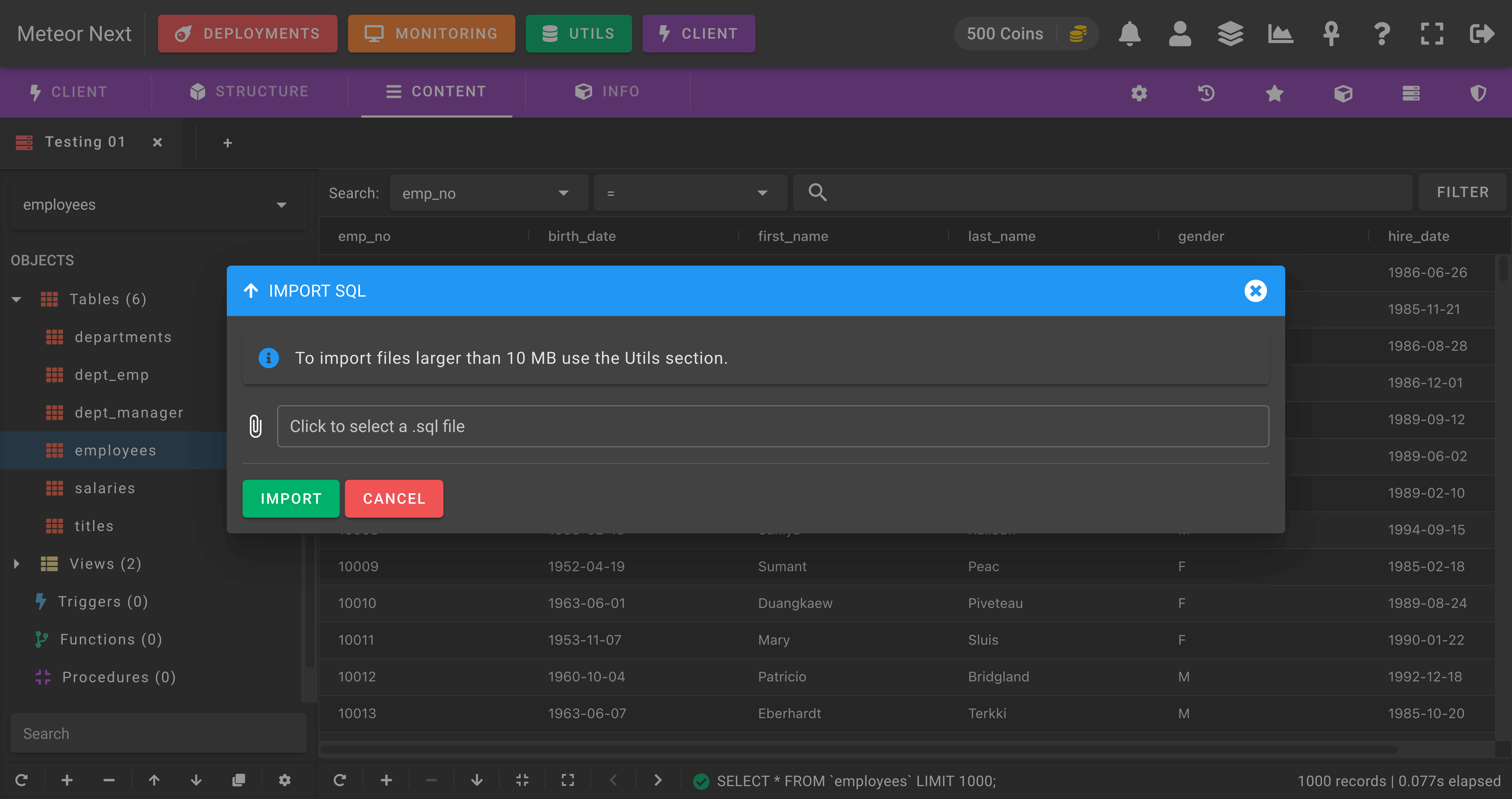1512x799 pixels.
Task: Open Client section in top bar
Action: [699, 33]
